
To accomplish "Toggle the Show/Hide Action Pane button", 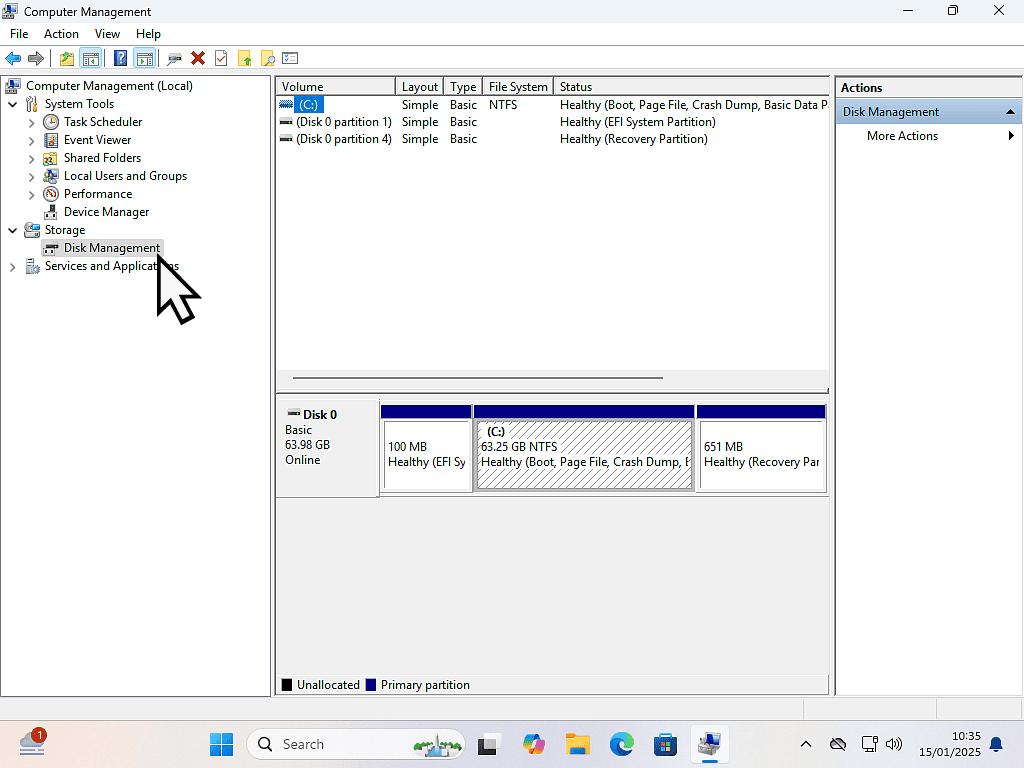I will click(144, 59).
